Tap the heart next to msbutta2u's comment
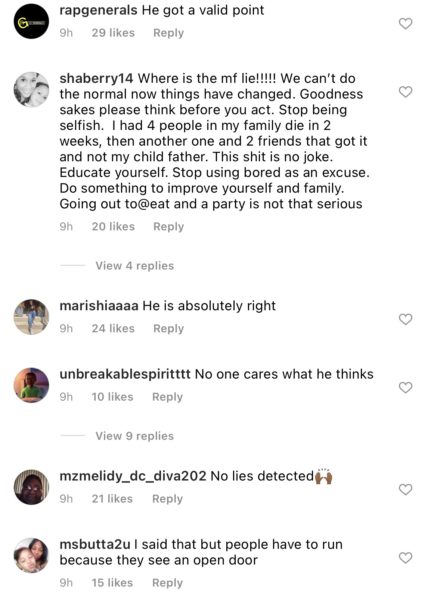Viewport: 437px width, 600px height. (x=406, y=558)
